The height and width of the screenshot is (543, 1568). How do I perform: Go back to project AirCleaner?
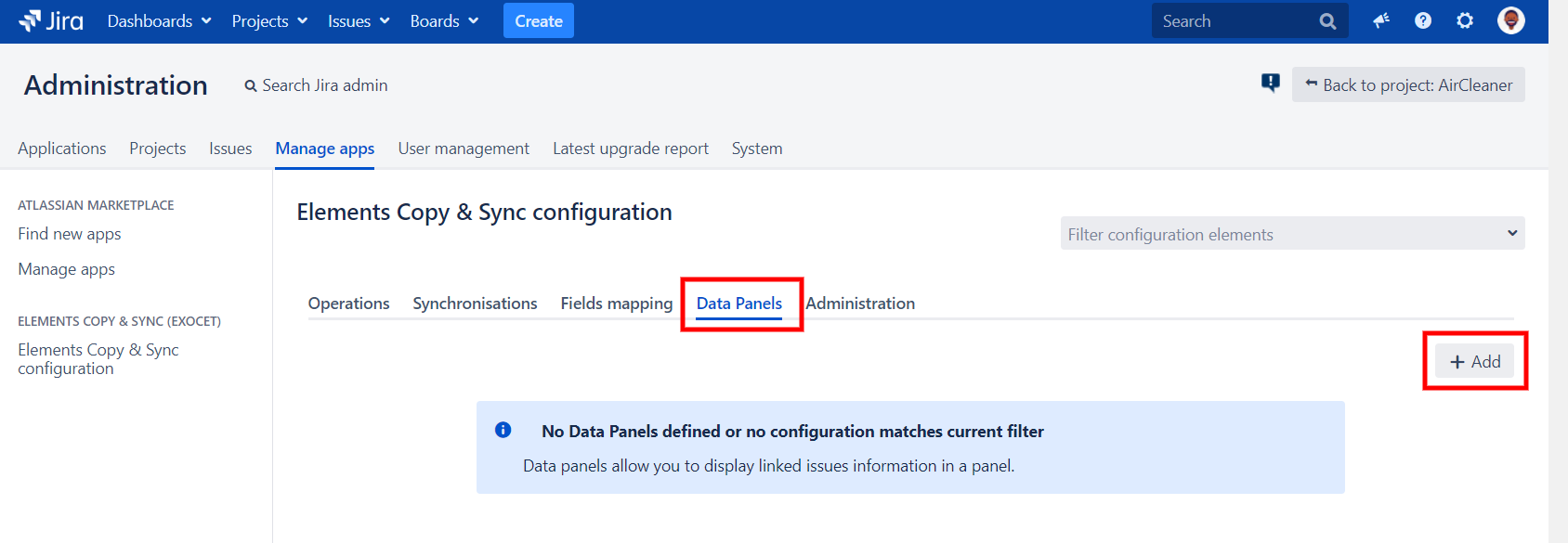click(1408, 85)
